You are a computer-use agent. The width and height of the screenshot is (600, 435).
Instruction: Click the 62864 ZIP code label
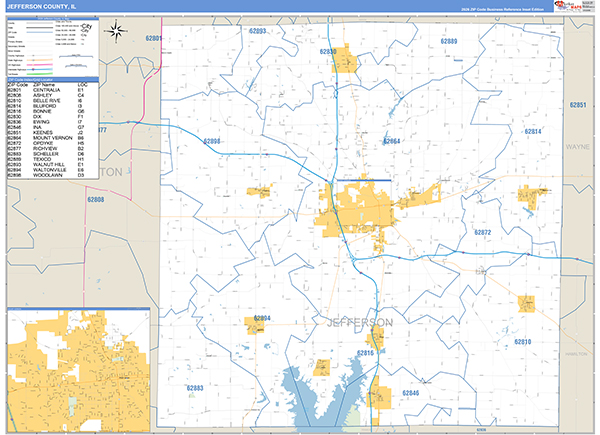pyautogui.click(x=391, y=142)
